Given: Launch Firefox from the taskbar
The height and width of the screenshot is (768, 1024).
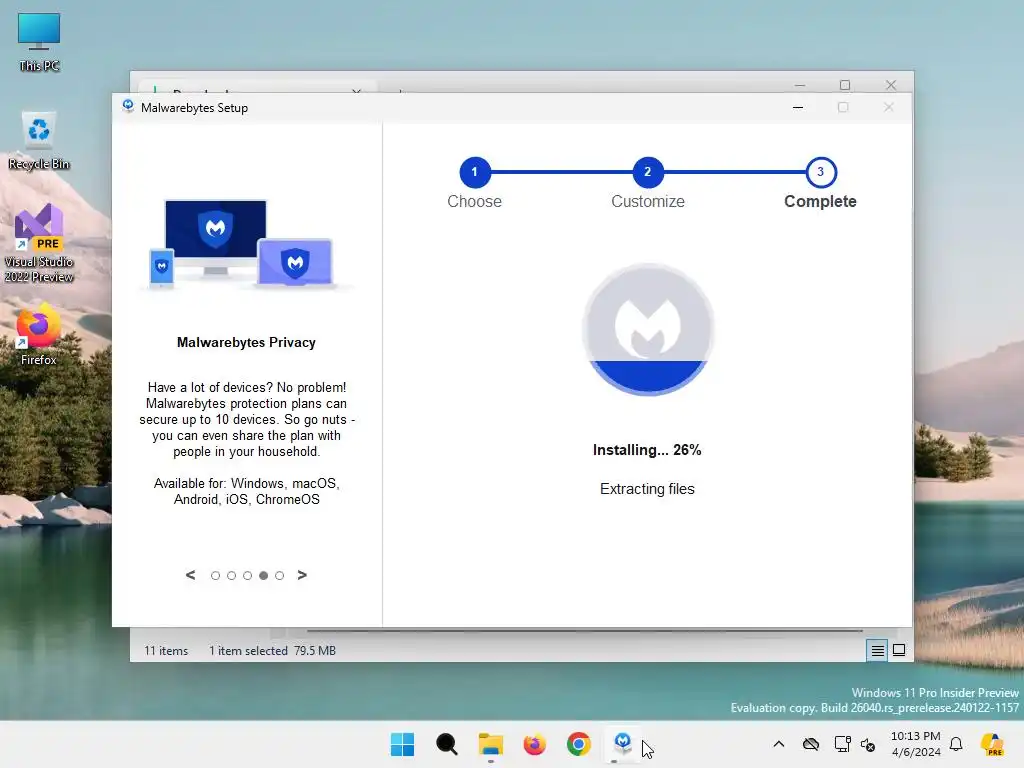Looking at the screenshot, I should (534, 744).
